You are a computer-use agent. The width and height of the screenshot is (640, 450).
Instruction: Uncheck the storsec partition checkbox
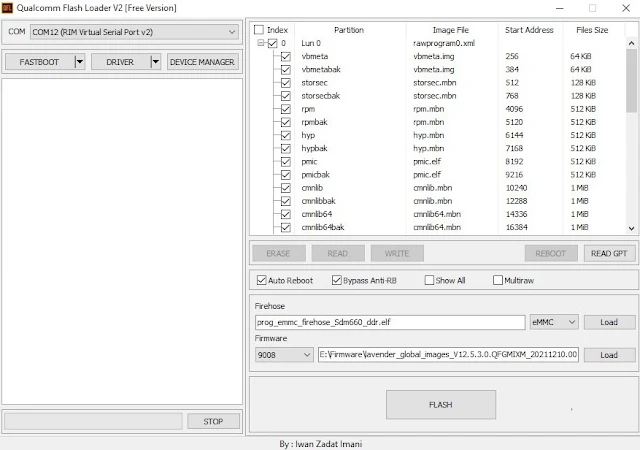tap(286, 82)
